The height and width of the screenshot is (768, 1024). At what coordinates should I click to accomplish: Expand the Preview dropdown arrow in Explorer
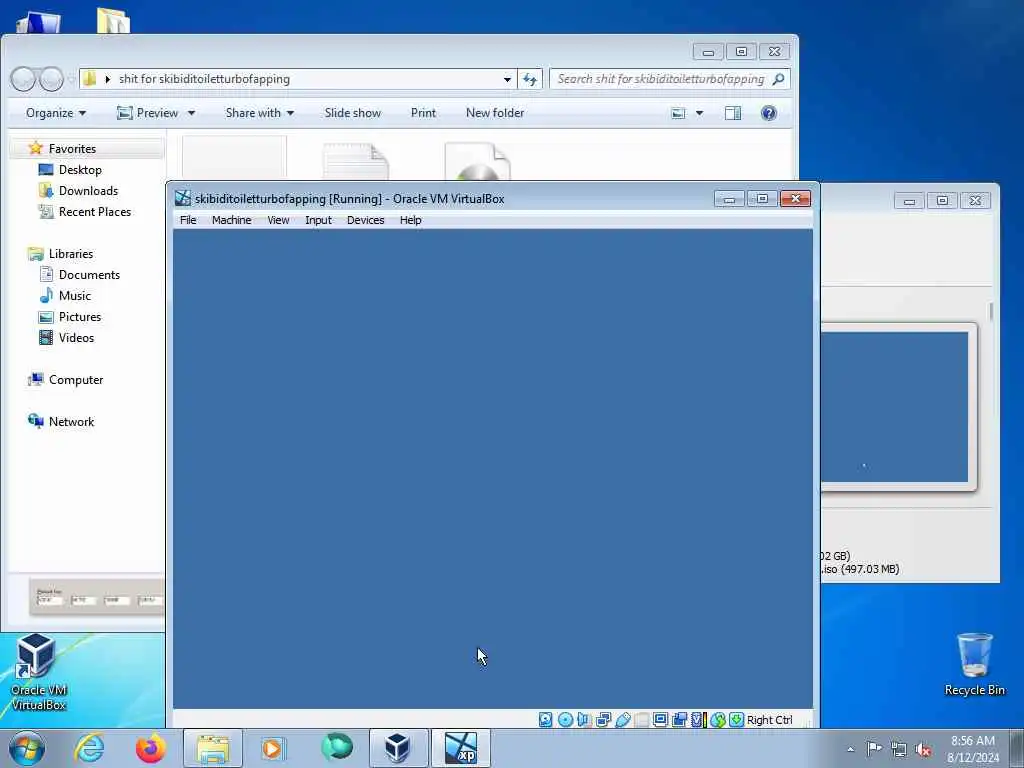[191, 113]
